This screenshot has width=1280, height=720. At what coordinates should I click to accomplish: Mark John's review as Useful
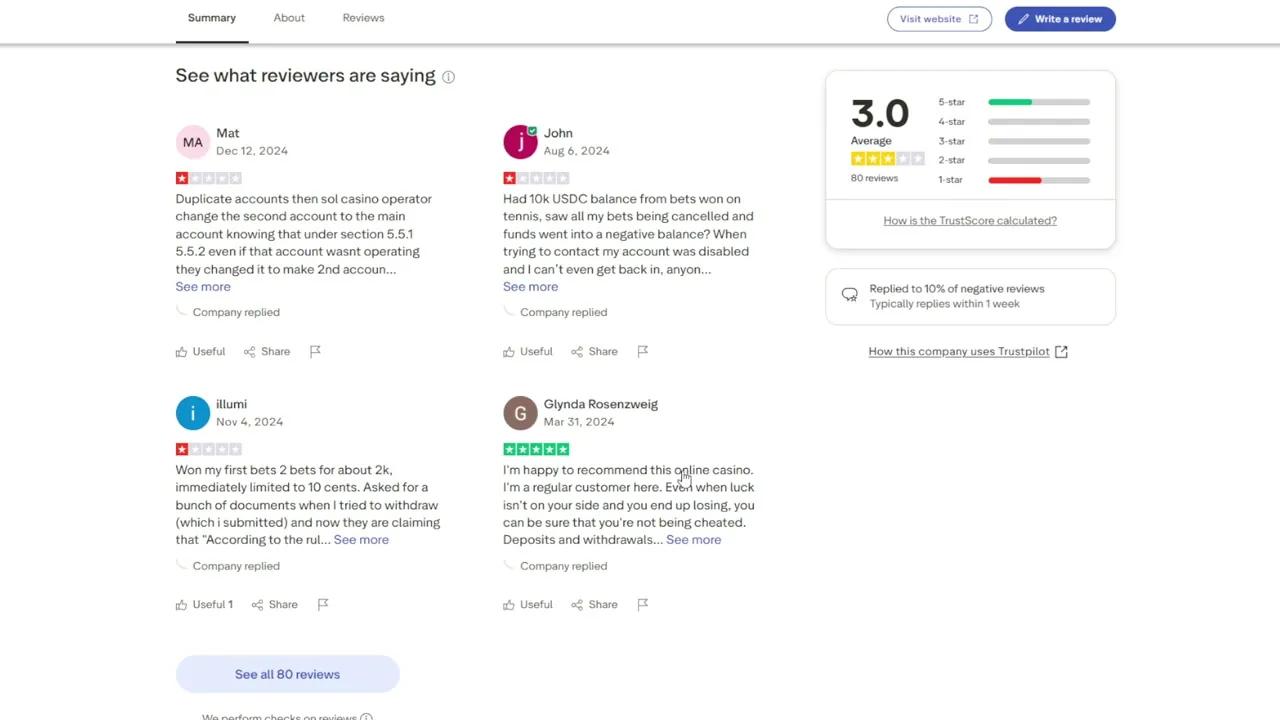click(528, 351)
